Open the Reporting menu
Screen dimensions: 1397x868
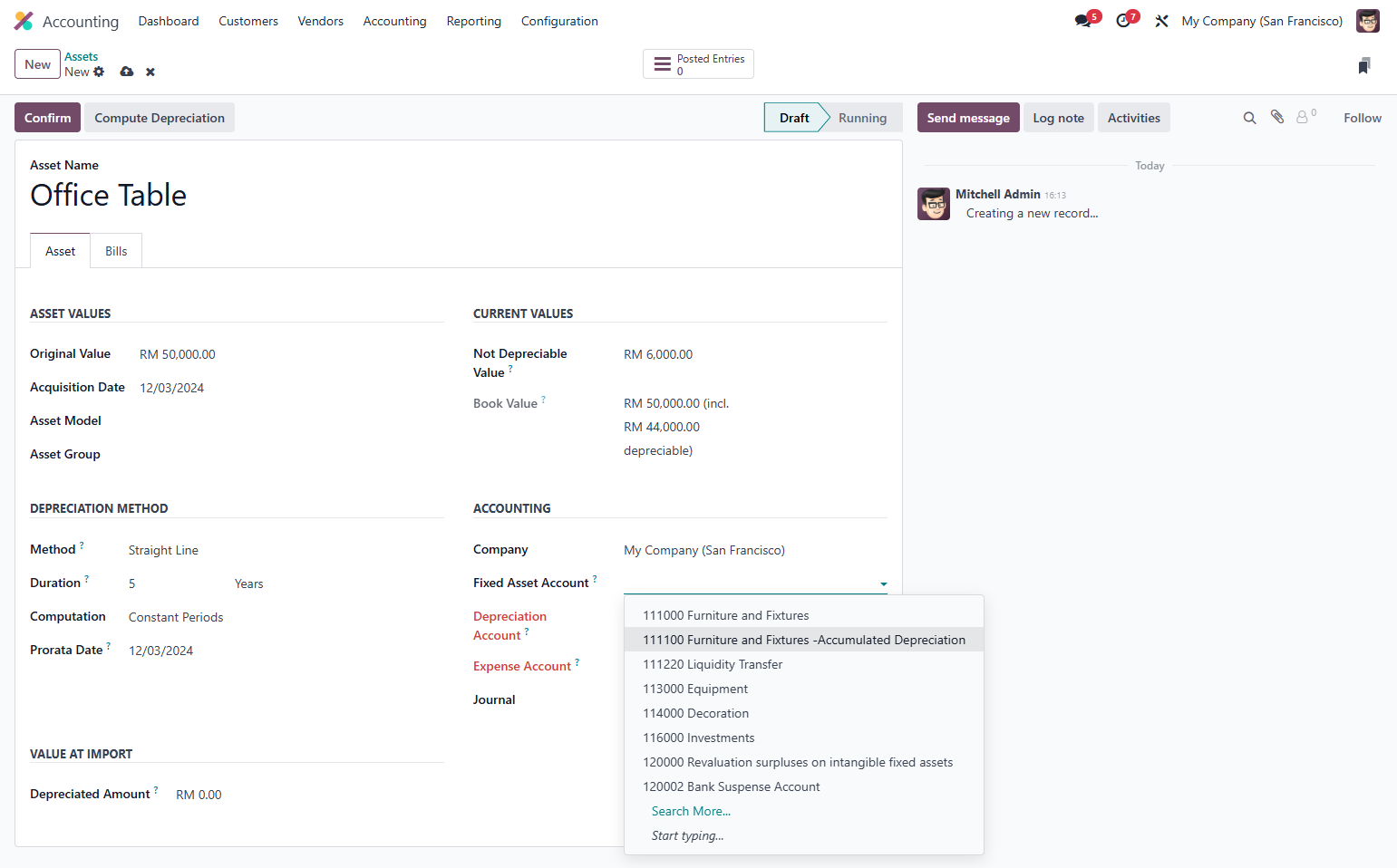(474, 21)
